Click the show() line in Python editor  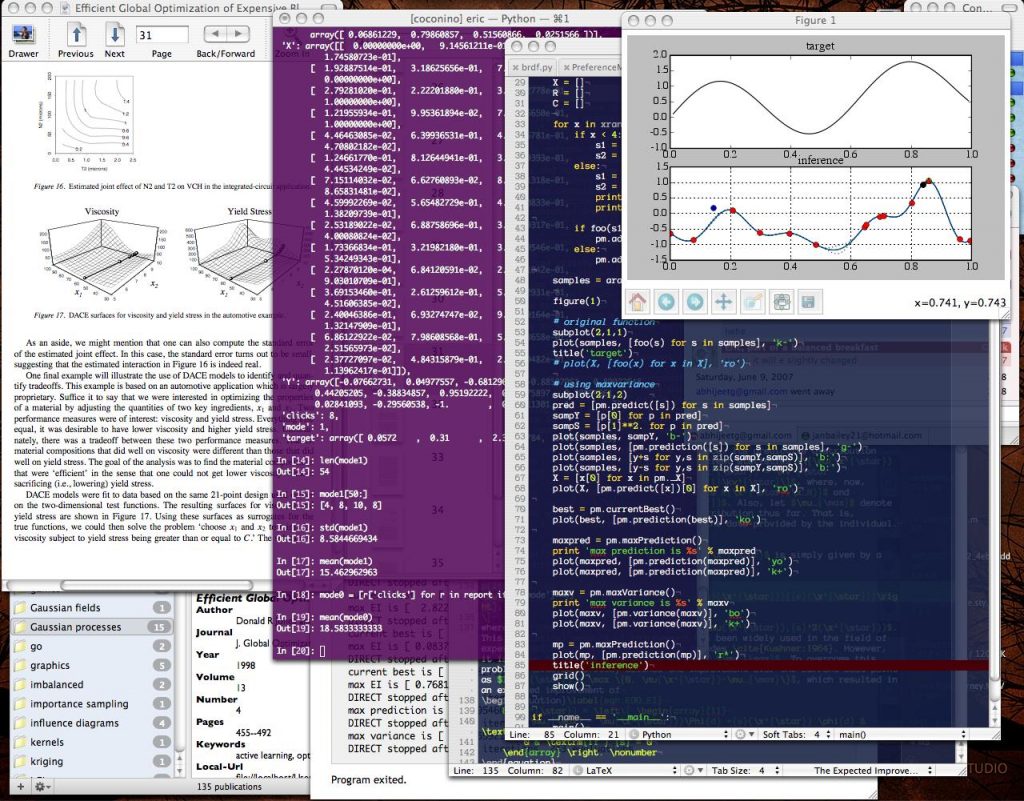click(569, 686)
